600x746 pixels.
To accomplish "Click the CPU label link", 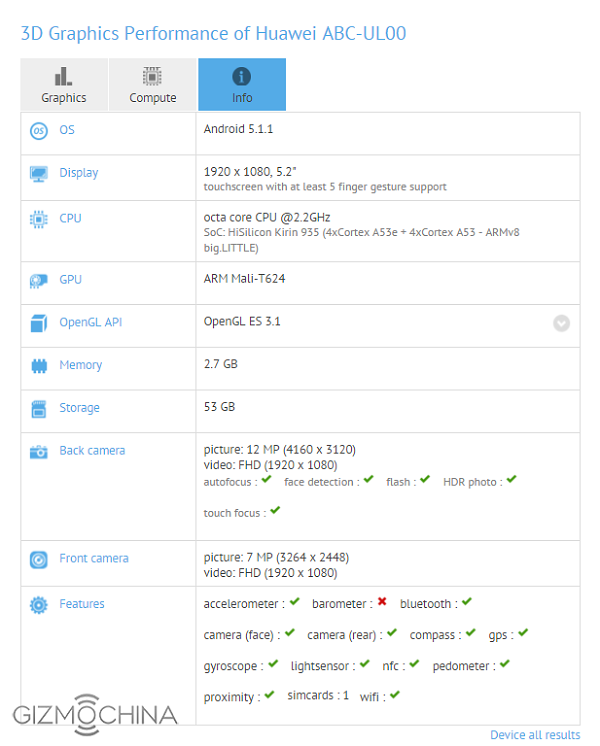I will click(x=70, y=218).
